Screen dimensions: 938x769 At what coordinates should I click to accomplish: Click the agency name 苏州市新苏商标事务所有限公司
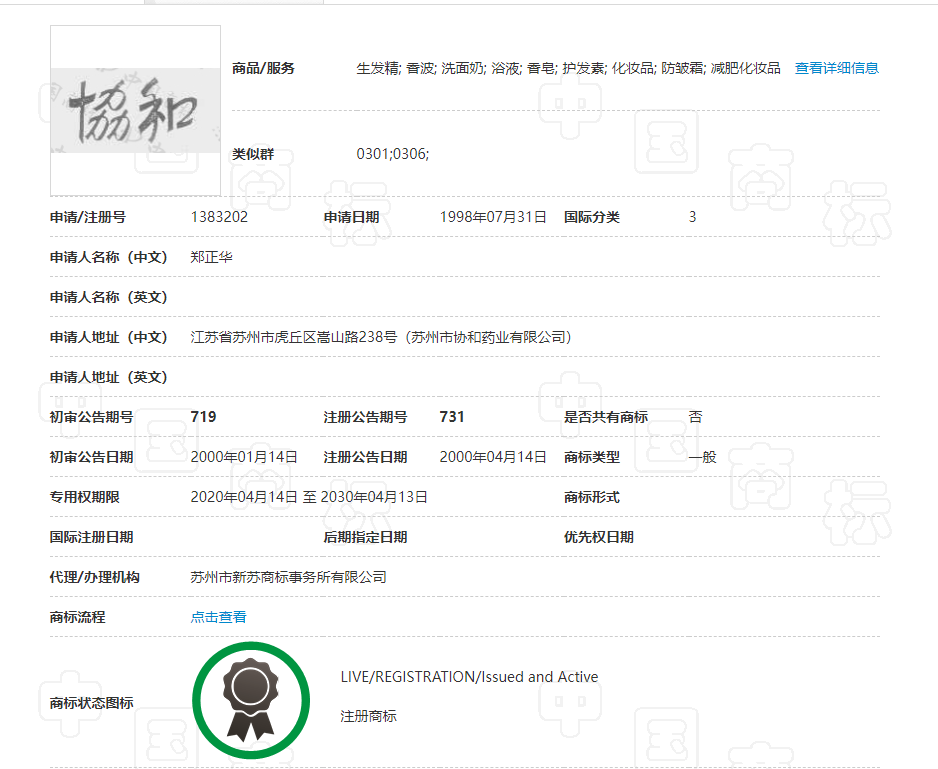288,577
